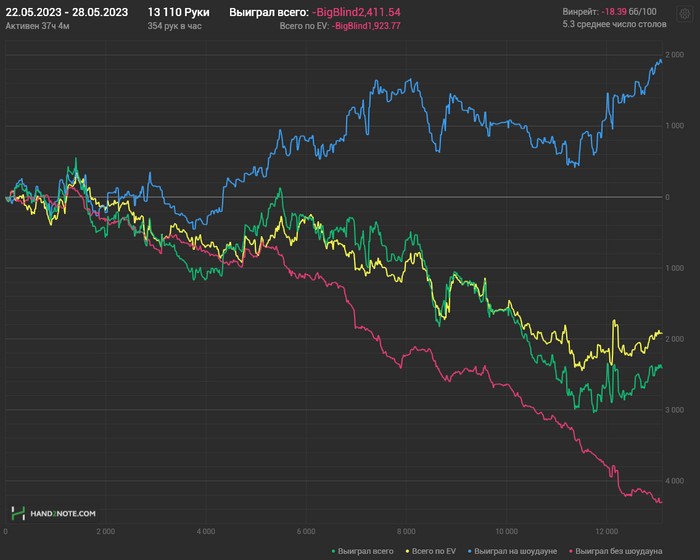This screenshot has width=700, height=560.
Task: Click the 10 000 x-axis label
Action: (x=507, y=531)
